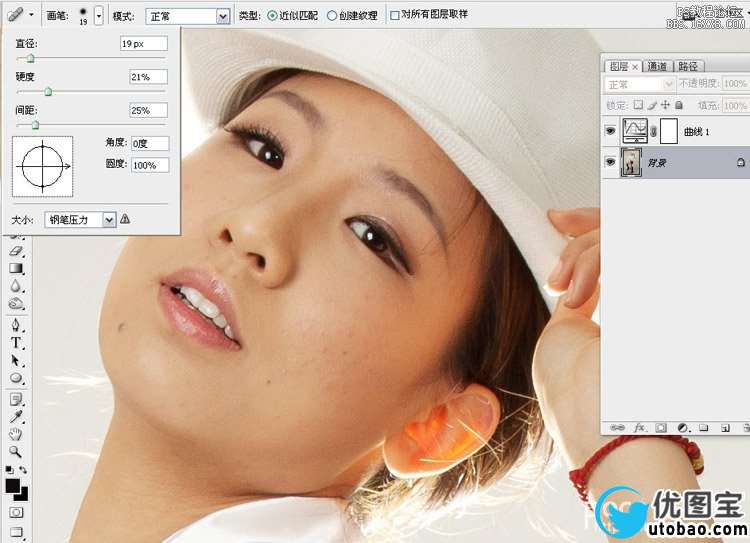This screenshot has width=750, height=543.
Task: Click the 不透明度 100% field
Action: [x=735, y=84]
